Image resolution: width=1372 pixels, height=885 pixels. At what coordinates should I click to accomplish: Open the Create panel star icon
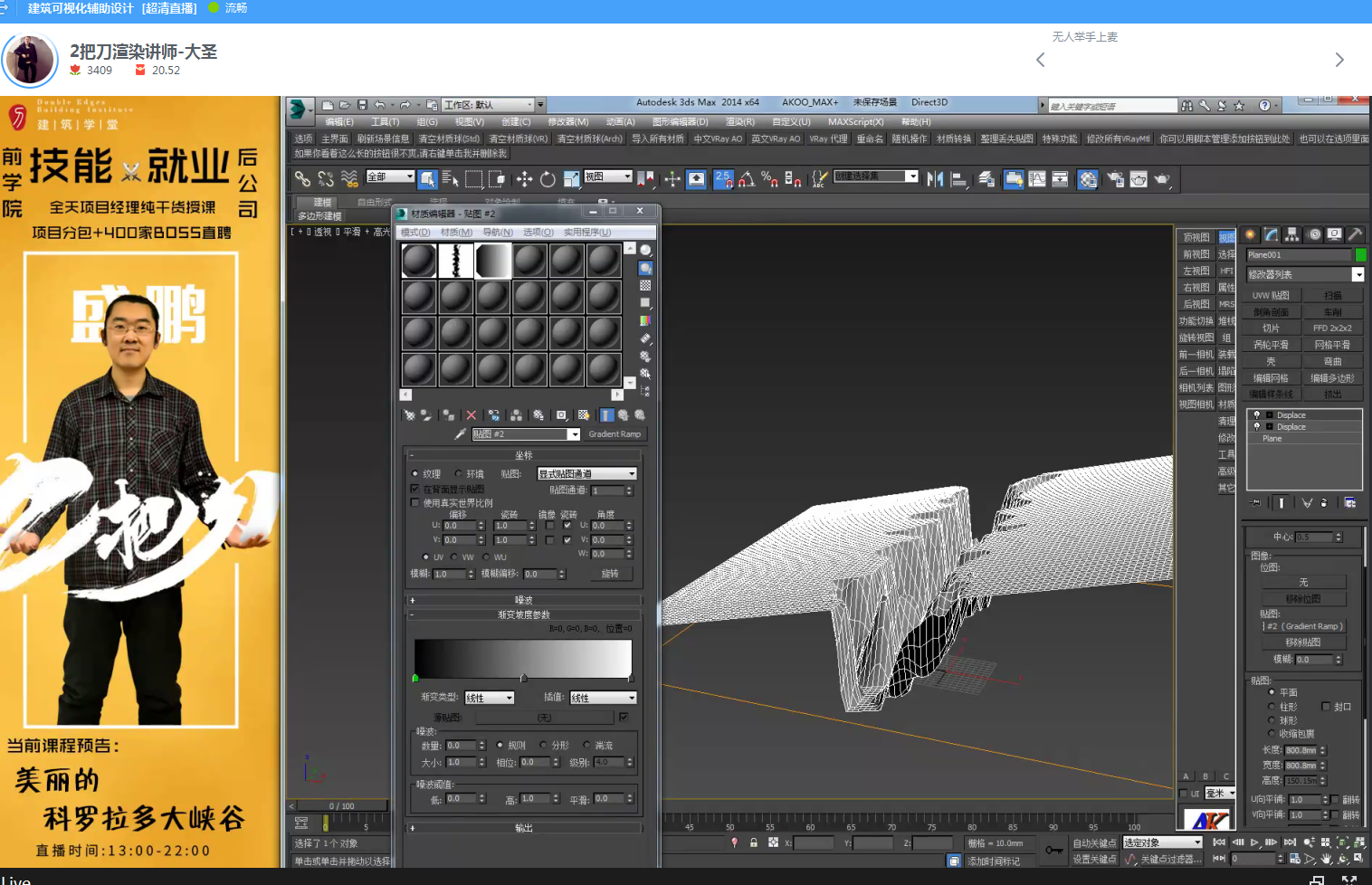tap(1250, 234)
